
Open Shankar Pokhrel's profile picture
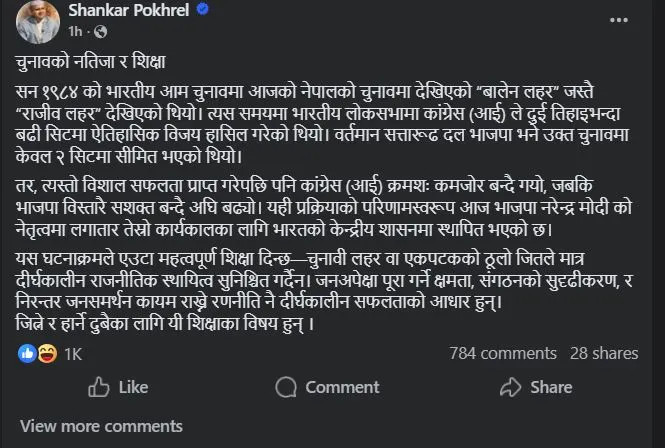pyautogui.click(x=38, y=22)
